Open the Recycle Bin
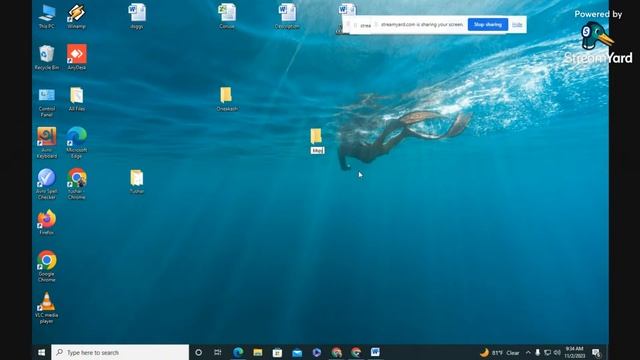 47,57
